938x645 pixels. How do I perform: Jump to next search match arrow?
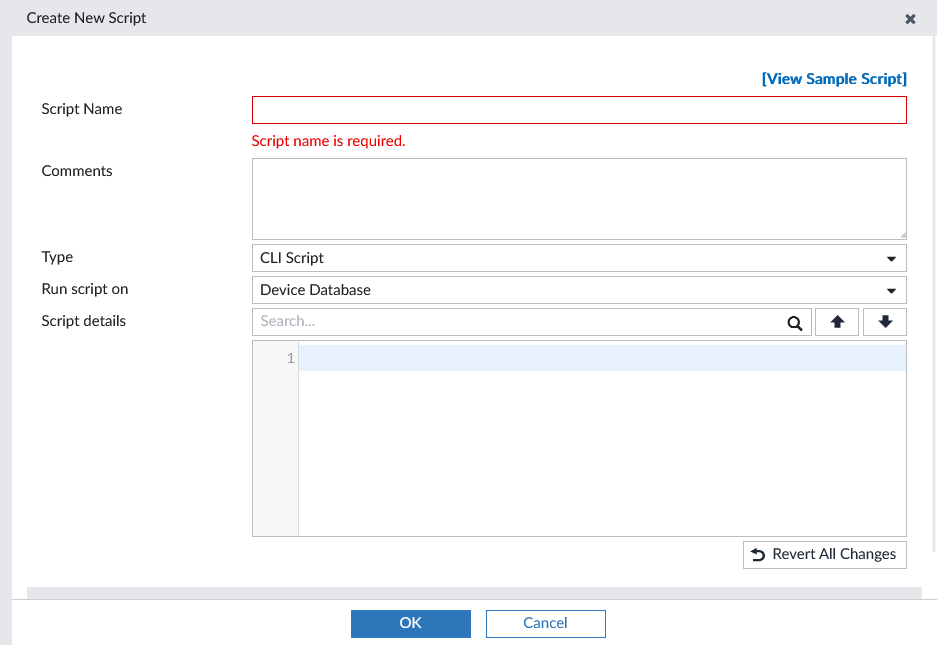coord(885,322)
